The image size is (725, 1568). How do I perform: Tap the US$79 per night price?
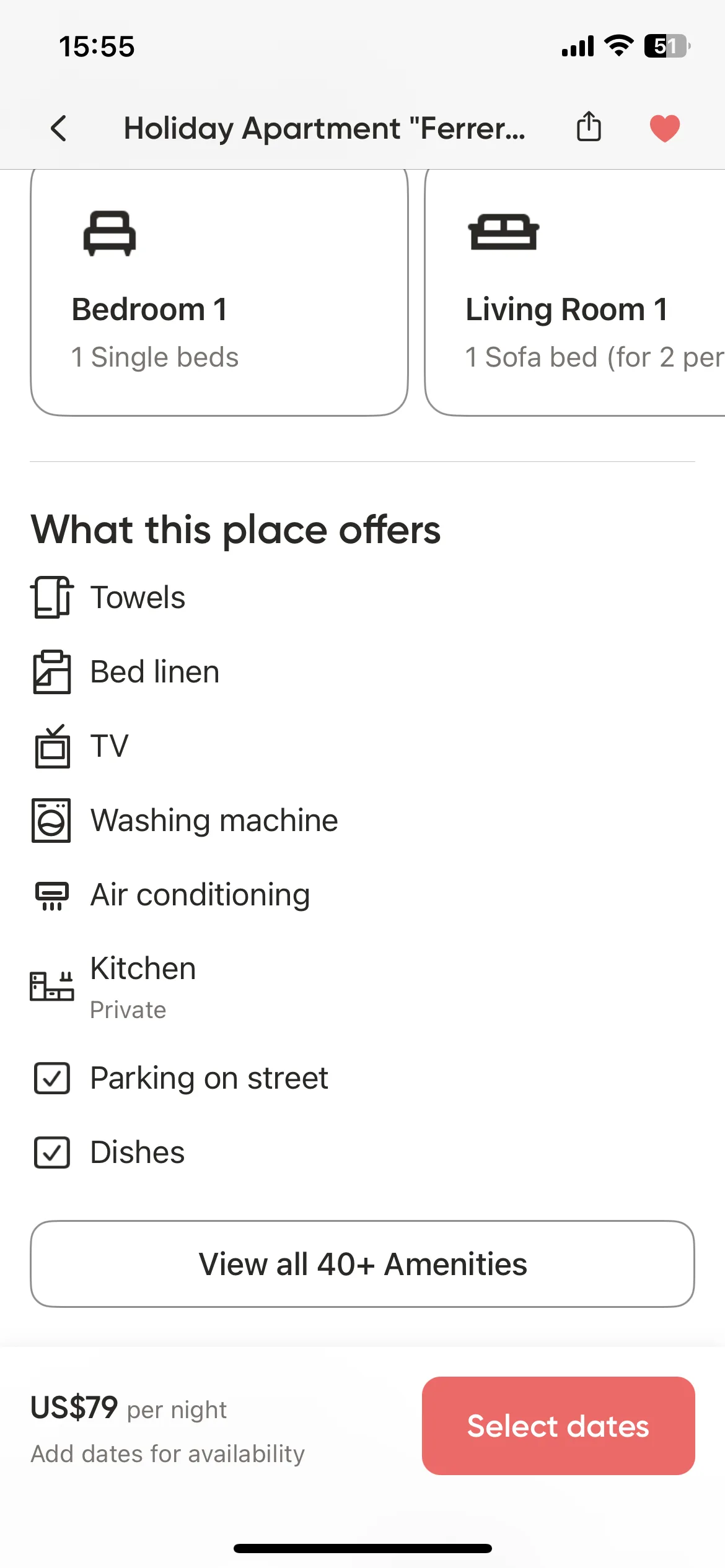pos(129,1408)
